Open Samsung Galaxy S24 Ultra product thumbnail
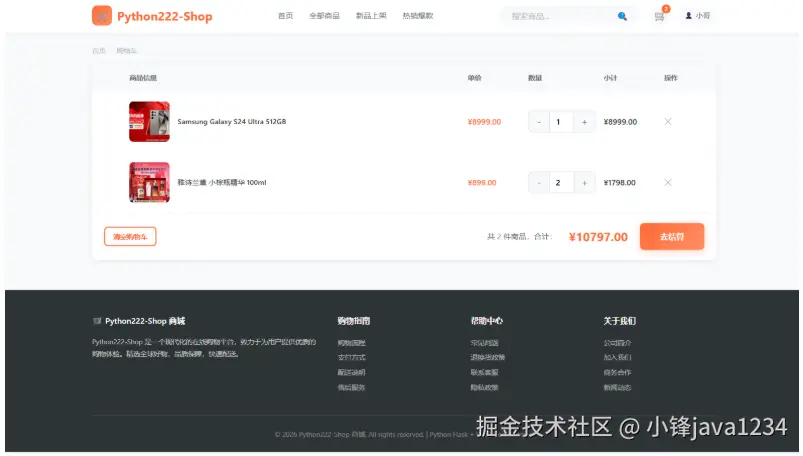Screen dimensions: 803x456 149,121
